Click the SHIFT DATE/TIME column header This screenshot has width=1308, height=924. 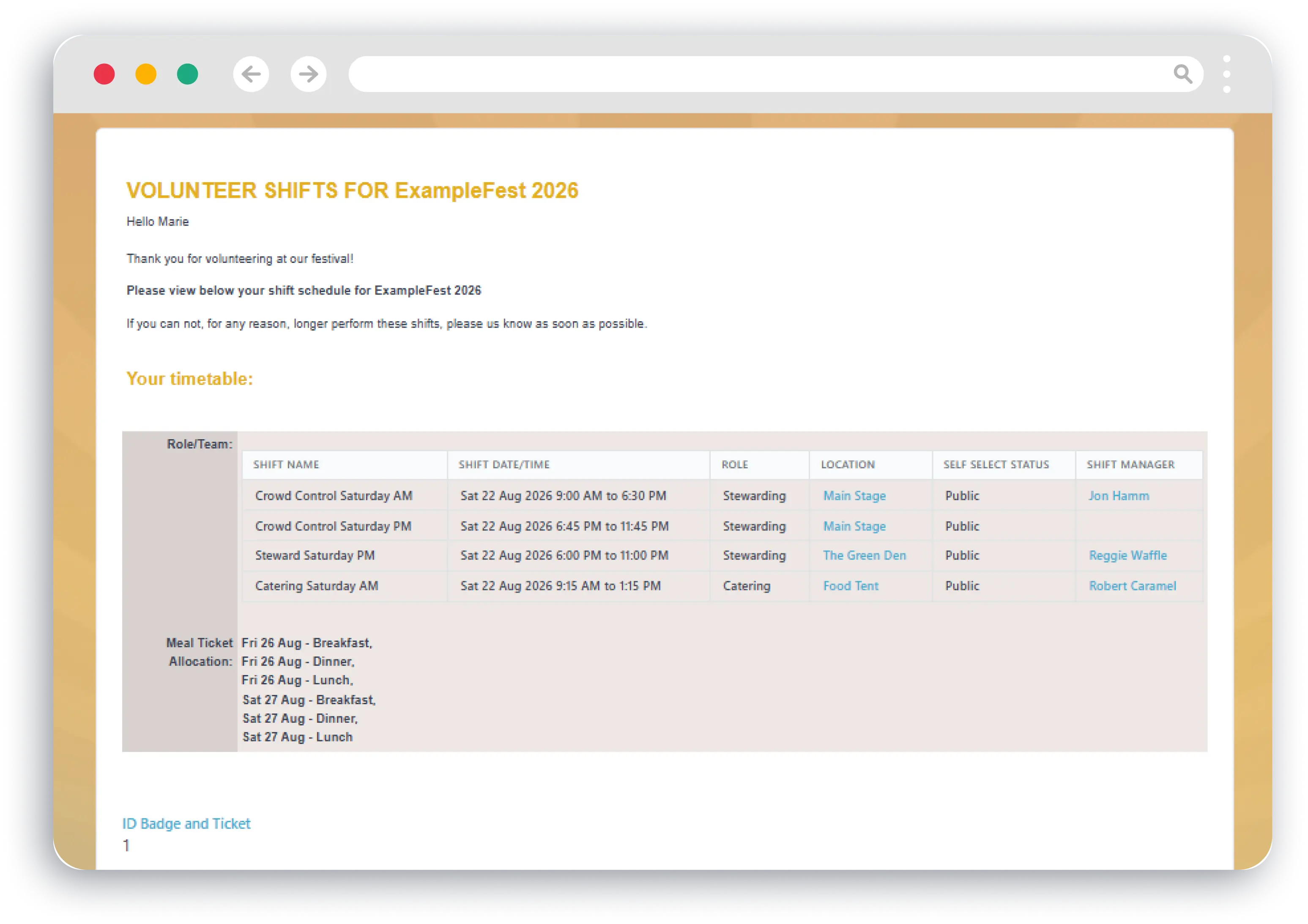coord(503,465)
